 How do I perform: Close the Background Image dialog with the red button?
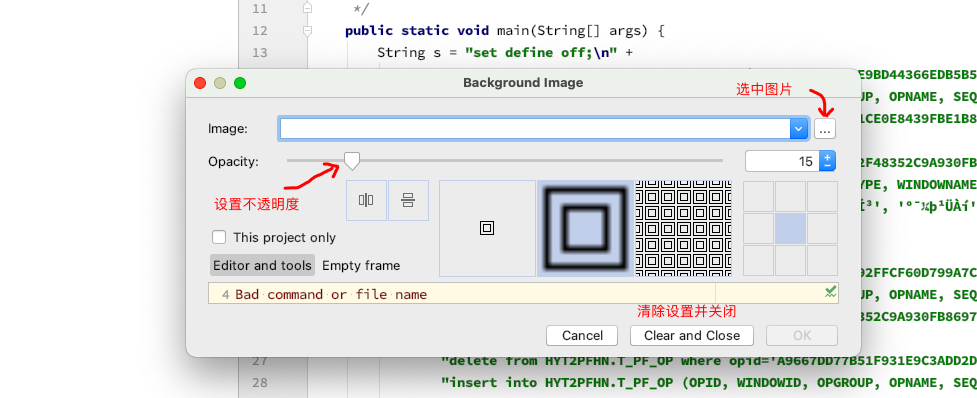click(200, 83)
